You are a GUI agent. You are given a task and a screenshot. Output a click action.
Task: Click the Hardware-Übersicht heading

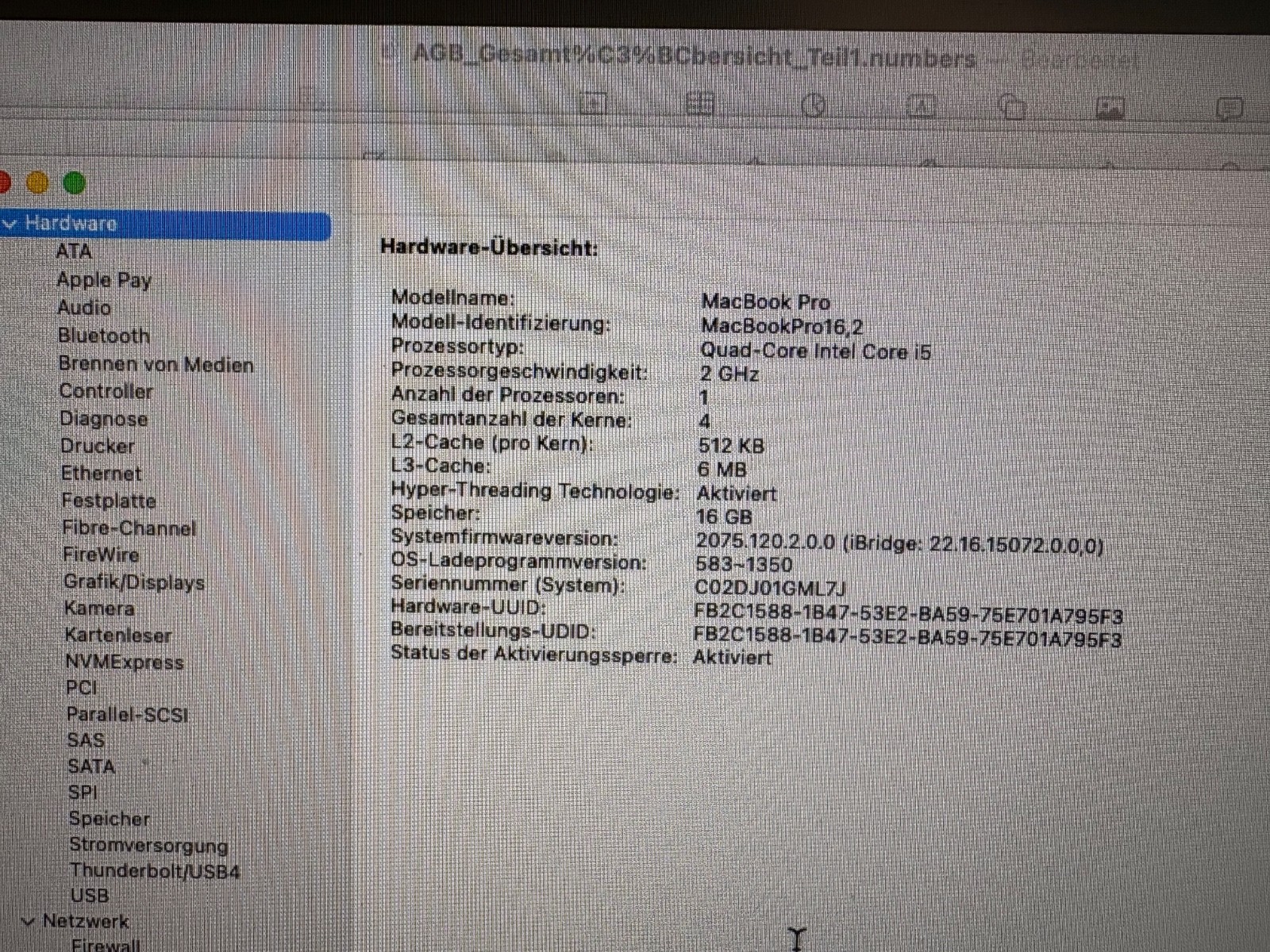pyautogui.click(x=489, y=248)
